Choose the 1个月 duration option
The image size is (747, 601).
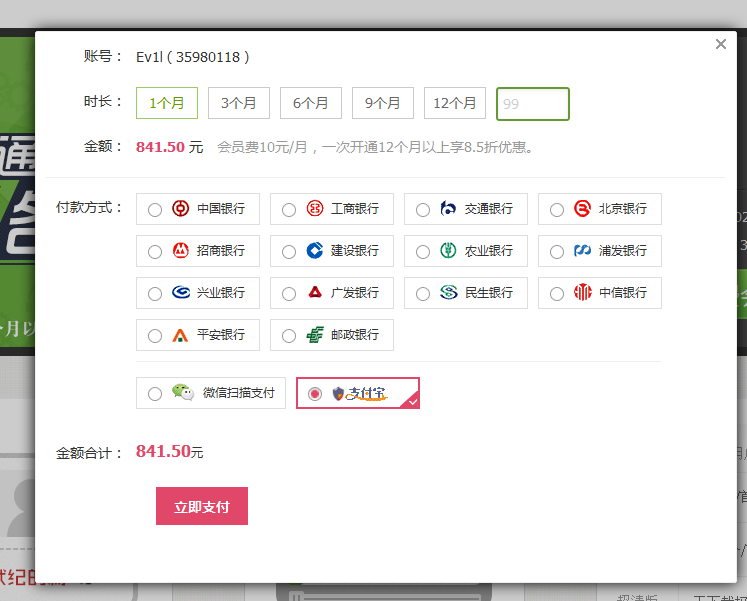(x=167, y=103)
